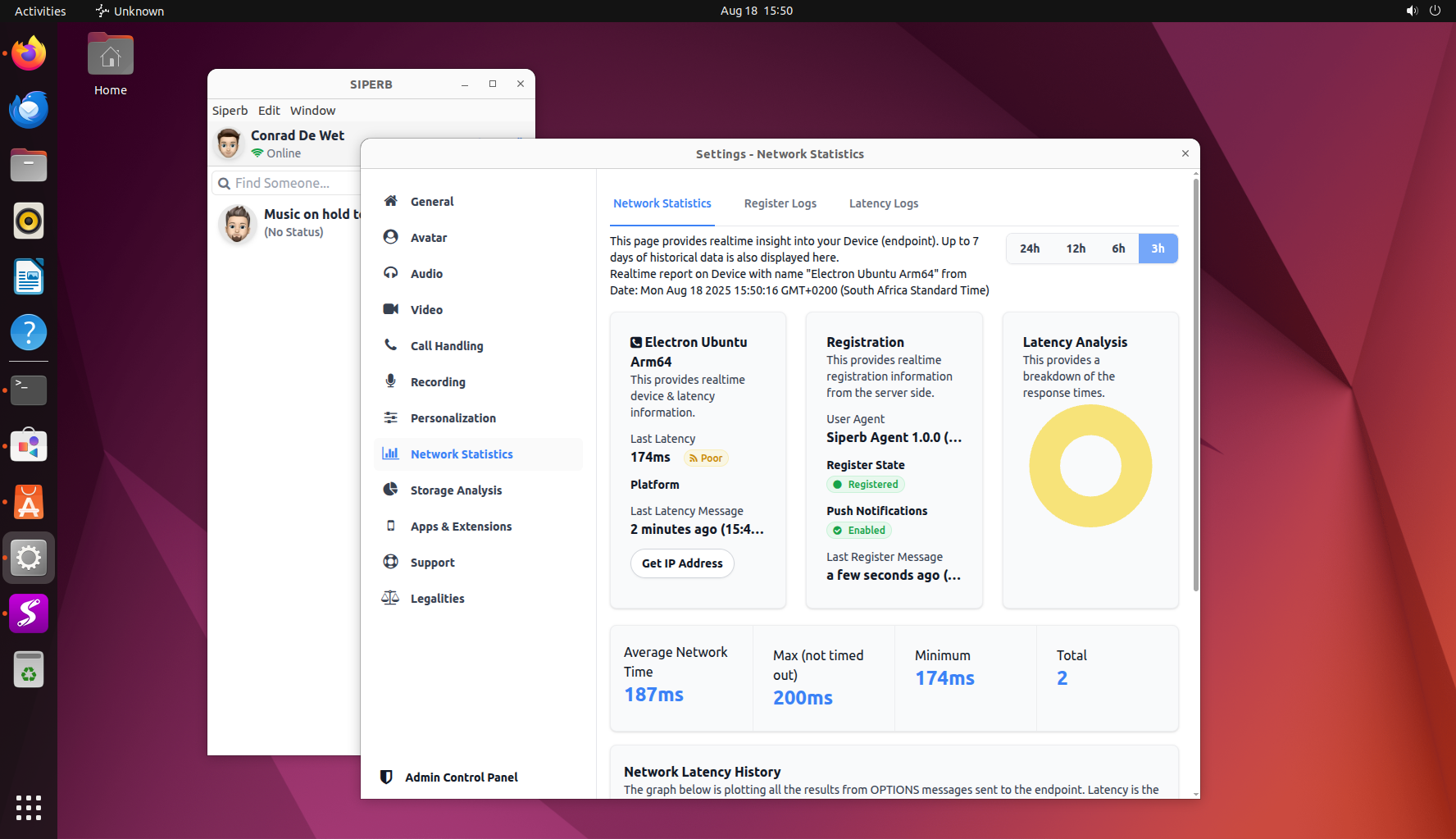The width and height of the screenshot is (1456, 839).
Task: Select the 6h time range
Action: [x=1118, y=249]
